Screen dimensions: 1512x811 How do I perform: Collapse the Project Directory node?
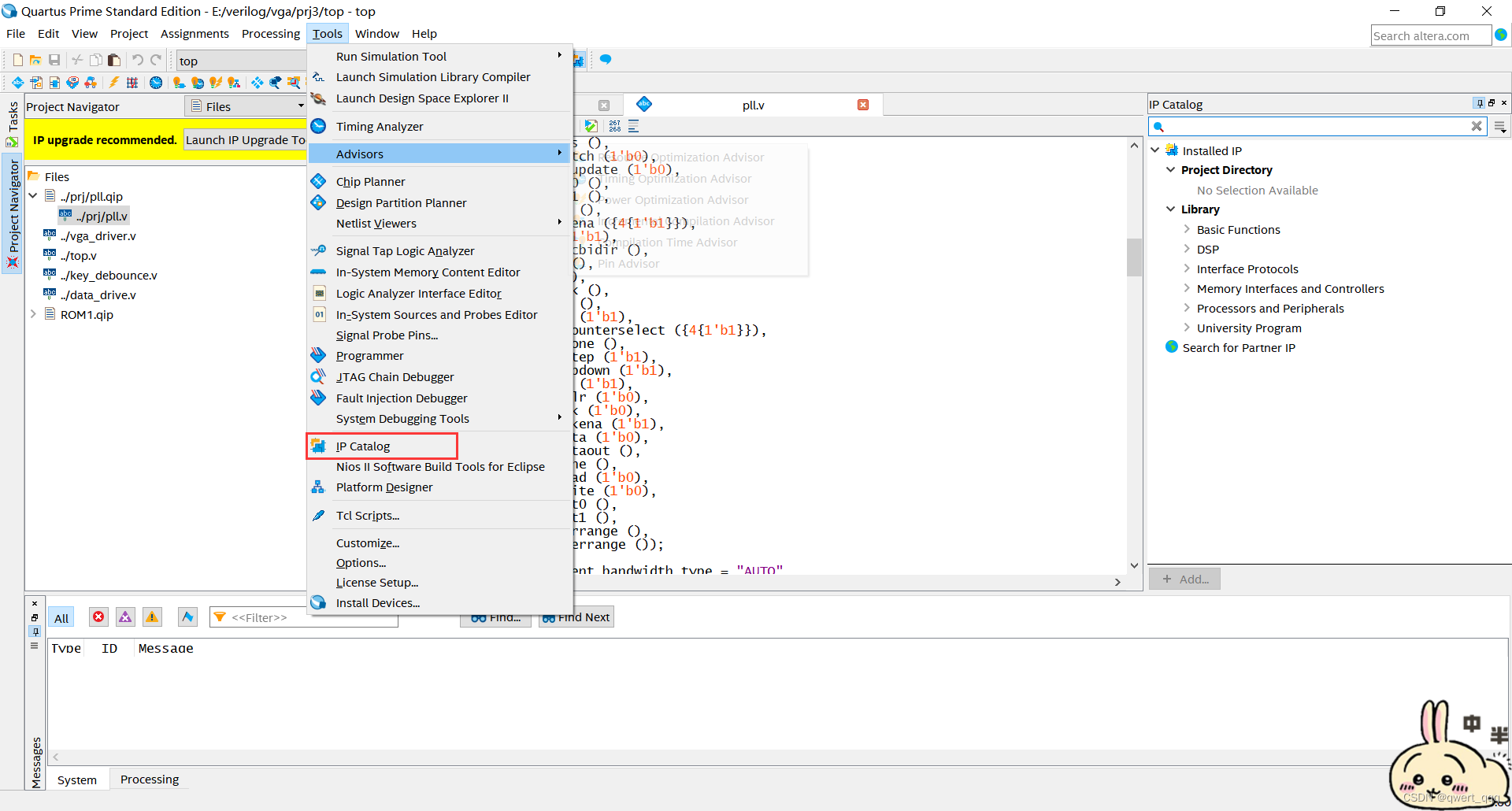(x=1171, y=169)
